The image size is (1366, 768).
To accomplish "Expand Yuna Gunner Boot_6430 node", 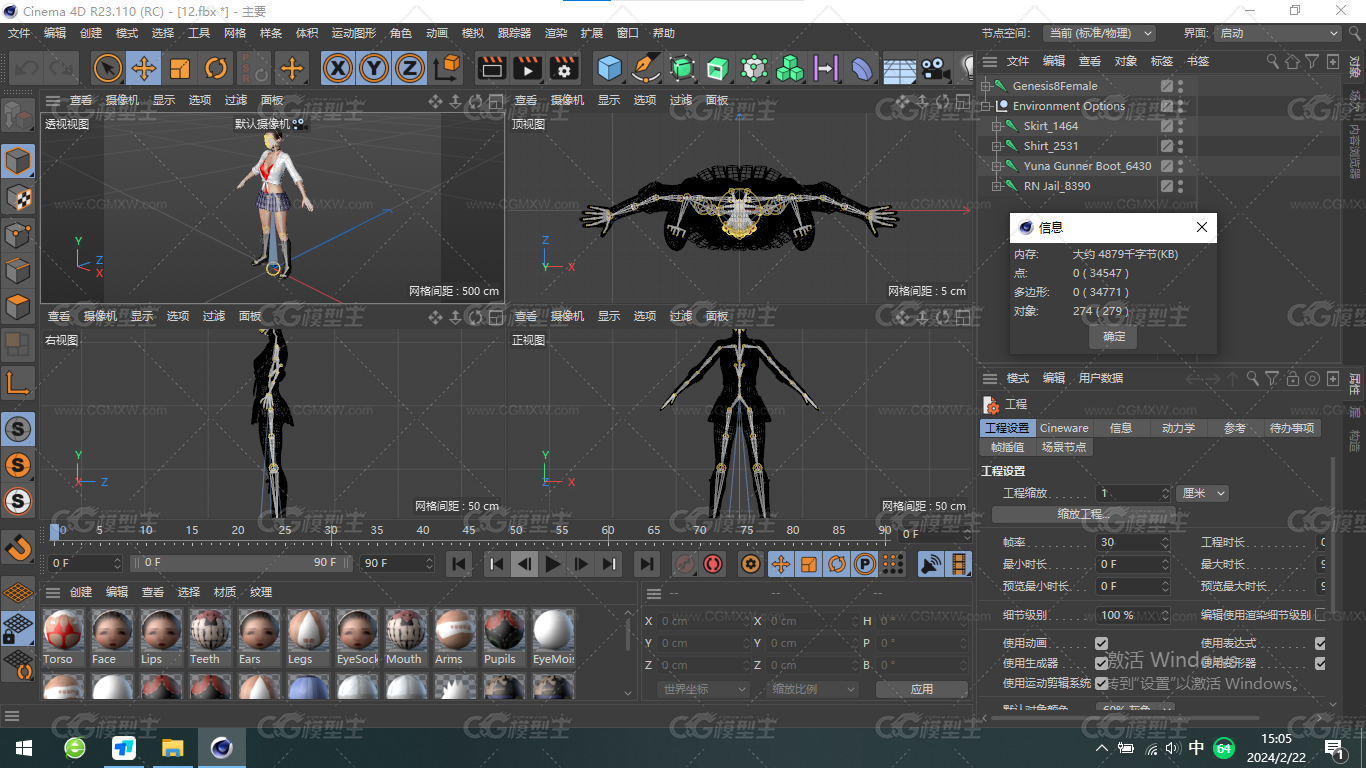I will [996, 166].
